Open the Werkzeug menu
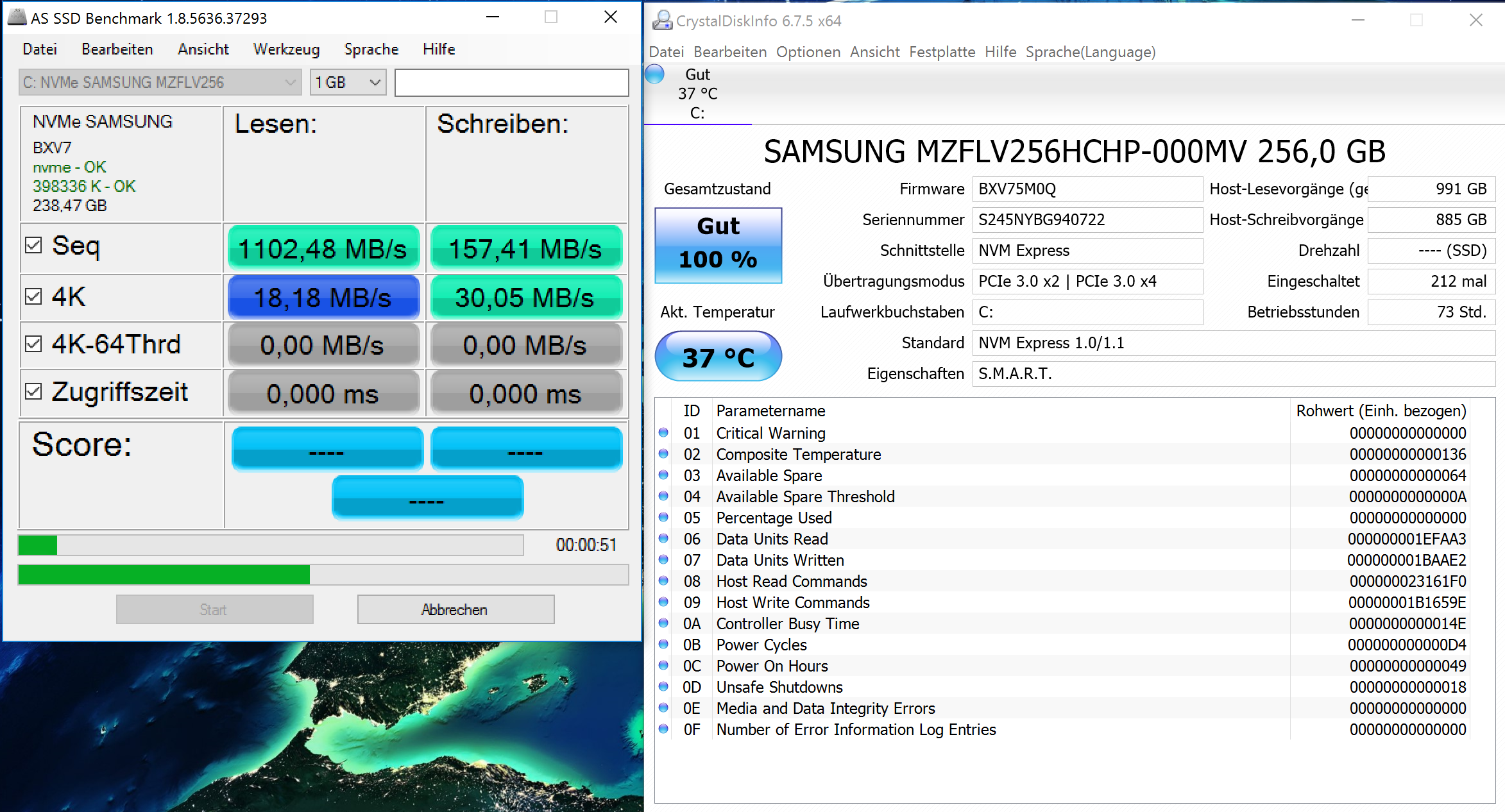 click(x=286, y=49)
